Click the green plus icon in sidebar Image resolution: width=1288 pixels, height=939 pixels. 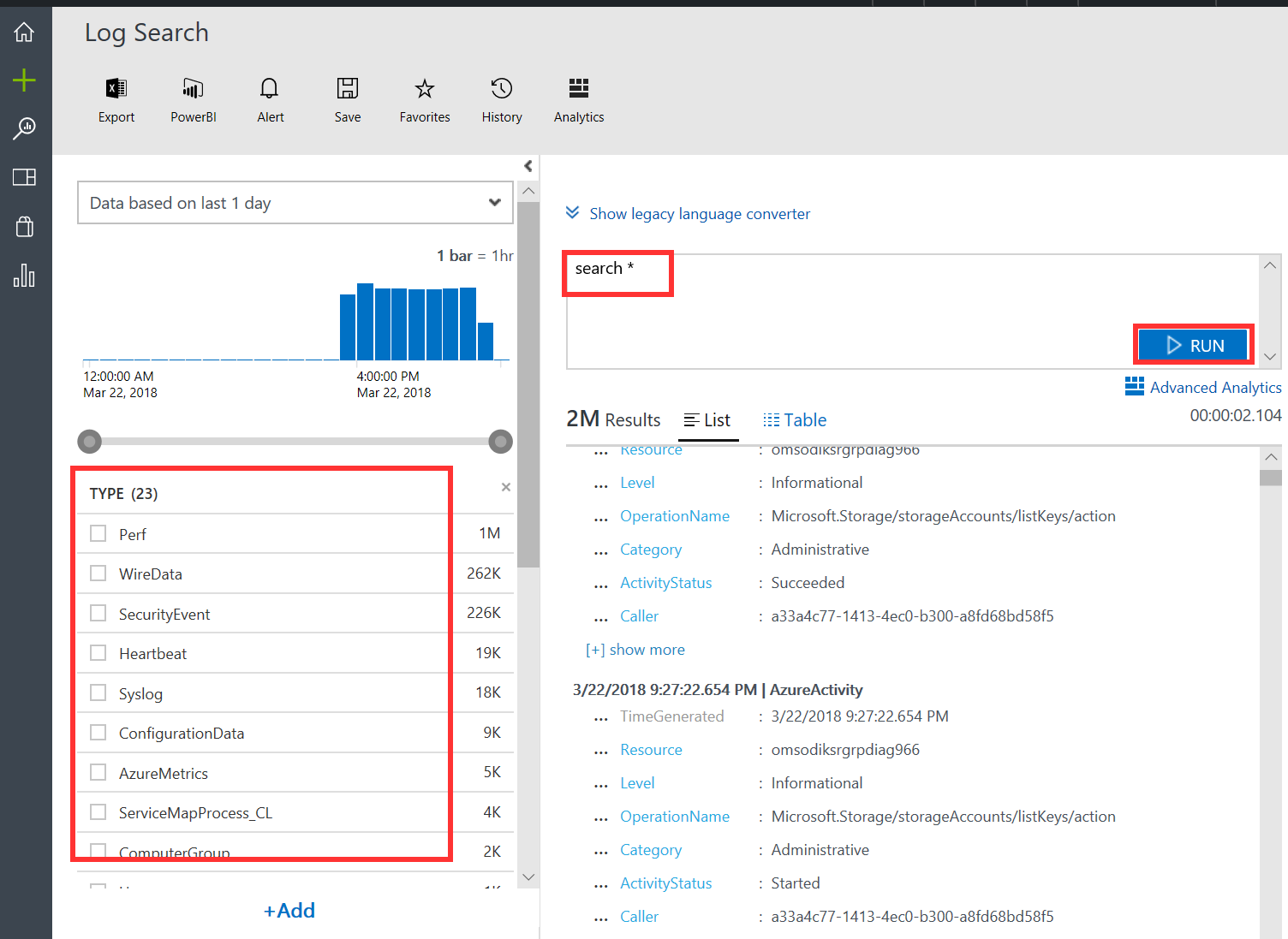point(24,80)
